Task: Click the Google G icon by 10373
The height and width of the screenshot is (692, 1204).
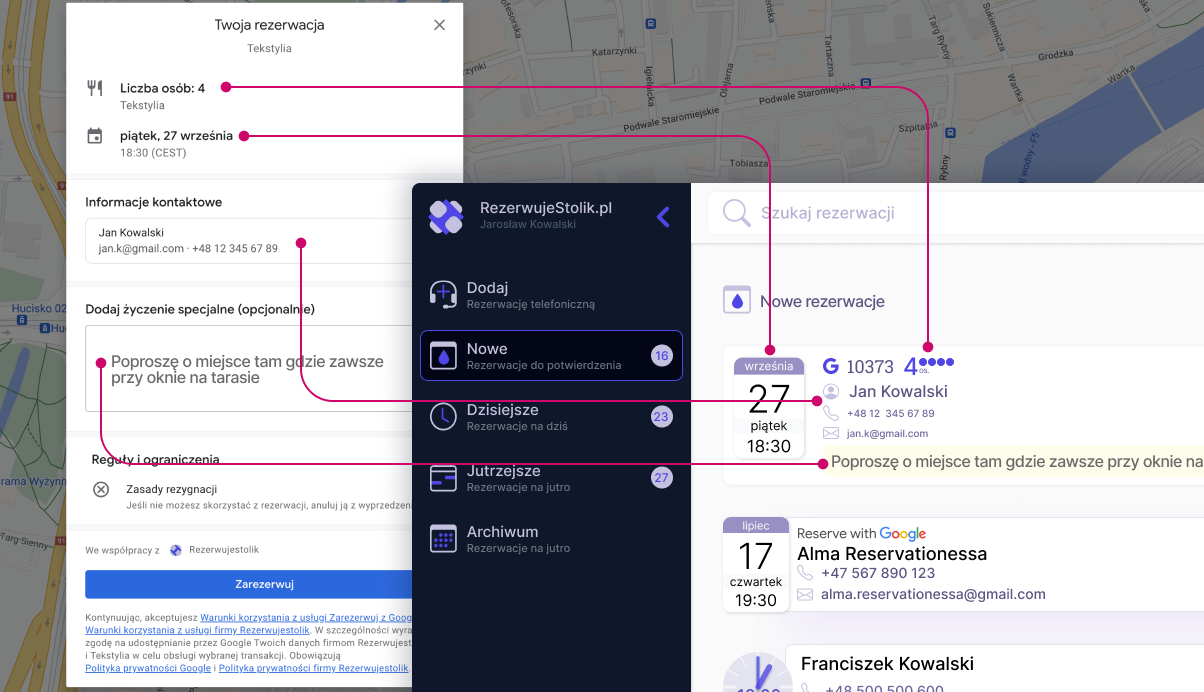Action: pos(830,367)
